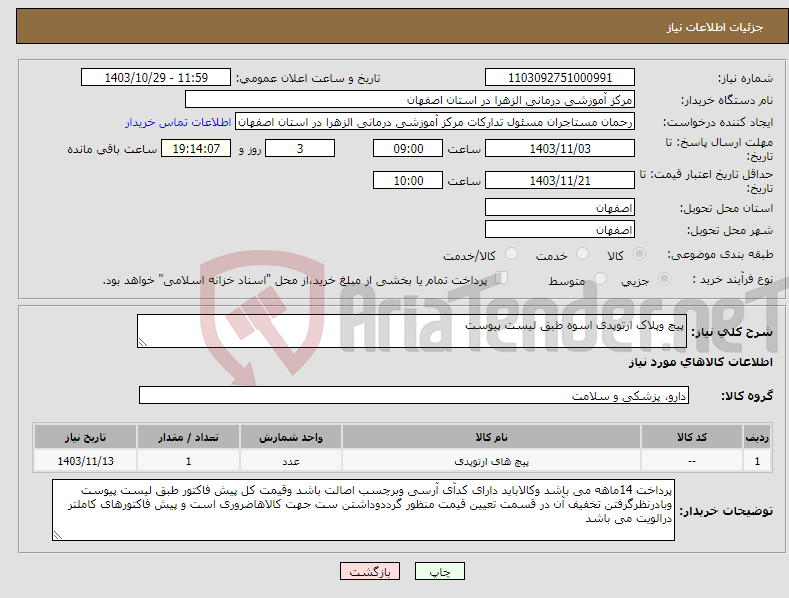Click the remaining days field showing 3
This screenshot has width=789, height=598.
click(x=300, y=148)
